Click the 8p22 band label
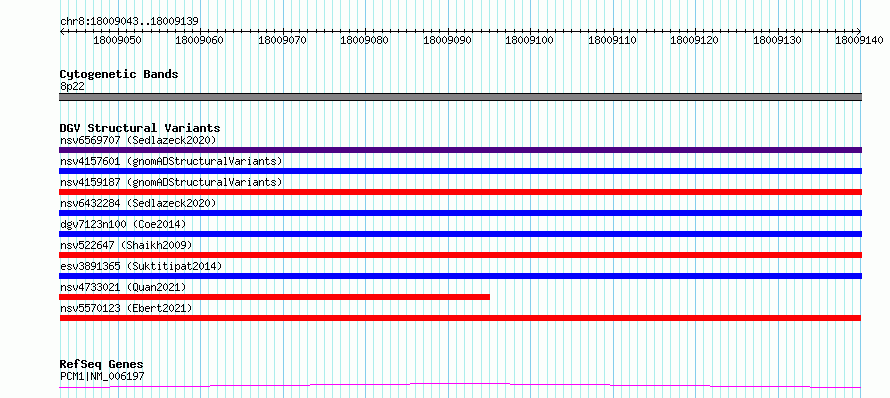Screen dimensions: 890x398 pyautogui.click(x=72, y=86)
